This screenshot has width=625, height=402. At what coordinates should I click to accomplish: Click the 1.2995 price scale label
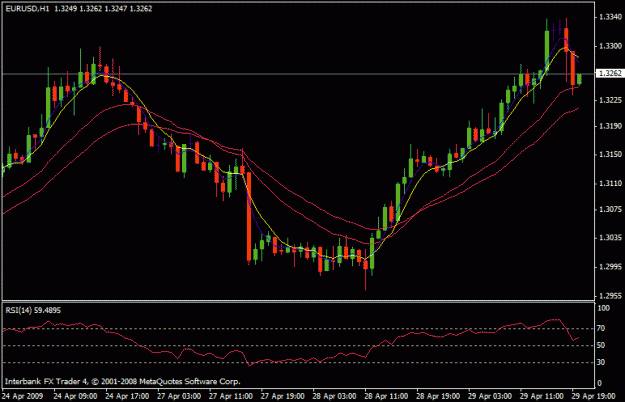[610, 267]
